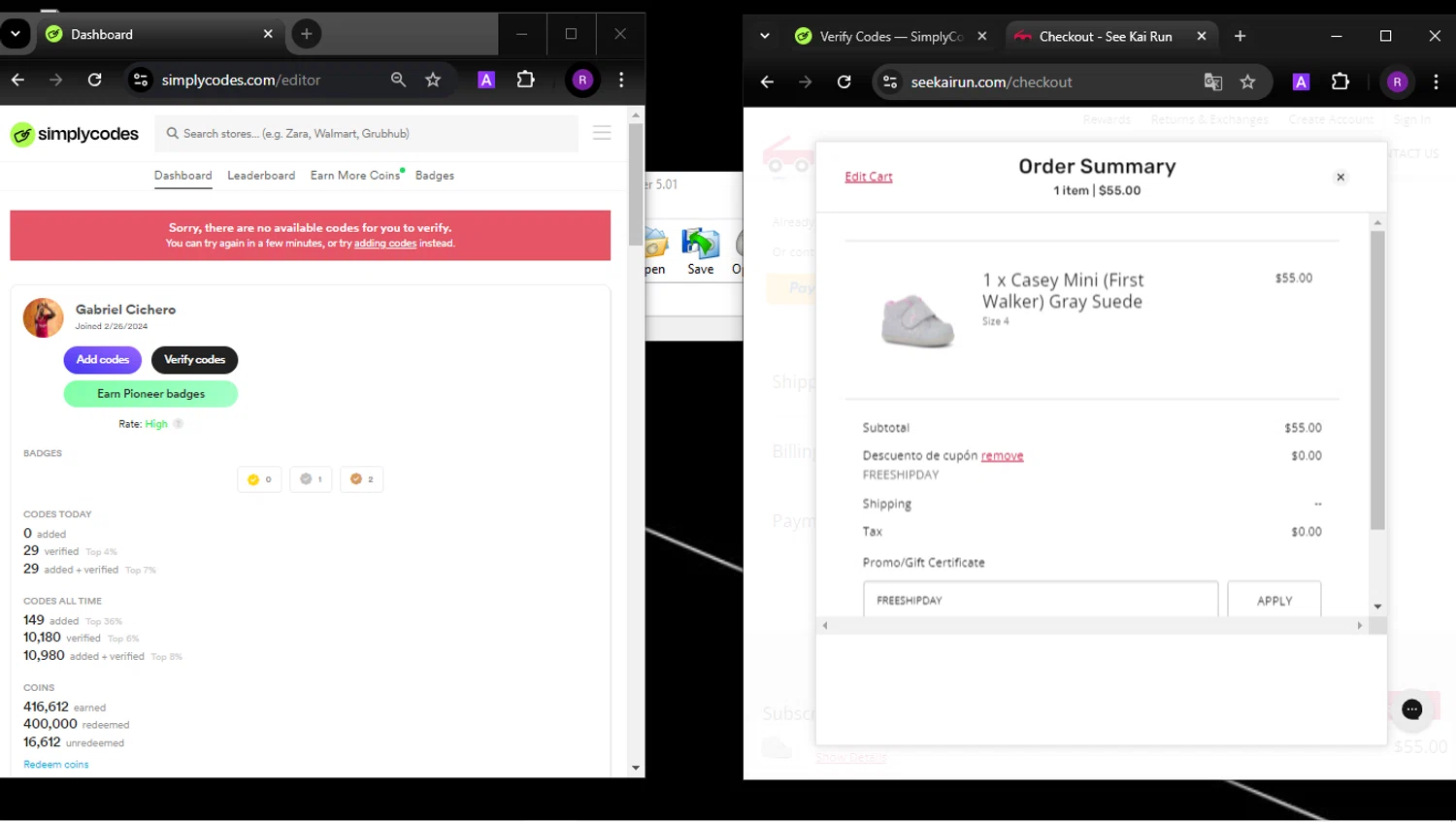Image resolution: width=1456 pixels, height=822 pixels.
Task: Switch to the Dashboard page tab
Action: tap(182, 176)
